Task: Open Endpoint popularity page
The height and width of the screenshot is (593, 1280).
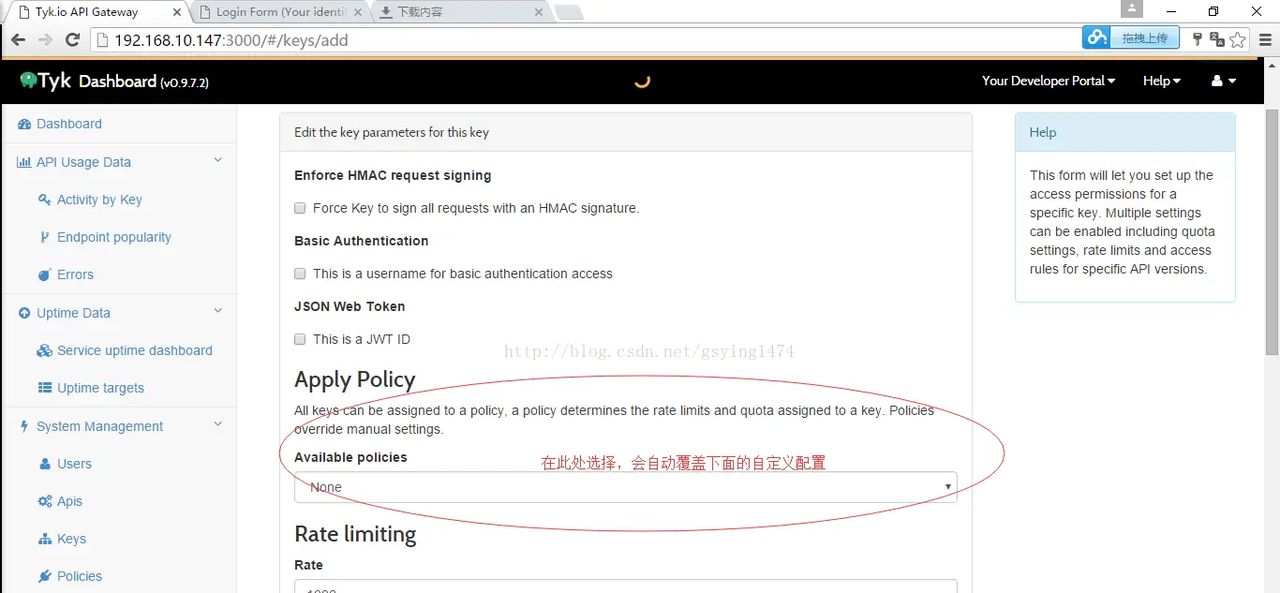Action: pos(115,237)
